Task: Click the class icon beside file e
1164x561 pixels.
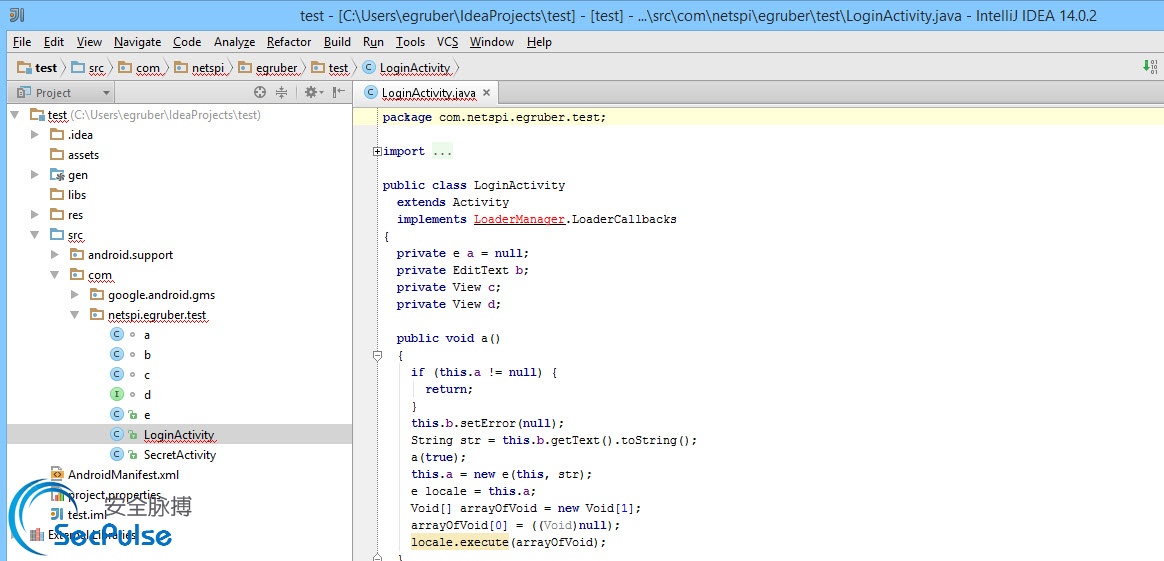Action: click(117, 415)
